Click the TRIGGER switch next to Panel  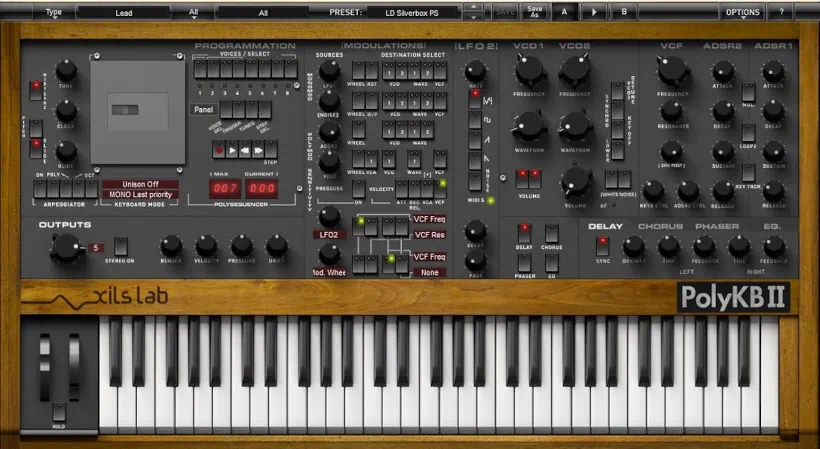239,109
